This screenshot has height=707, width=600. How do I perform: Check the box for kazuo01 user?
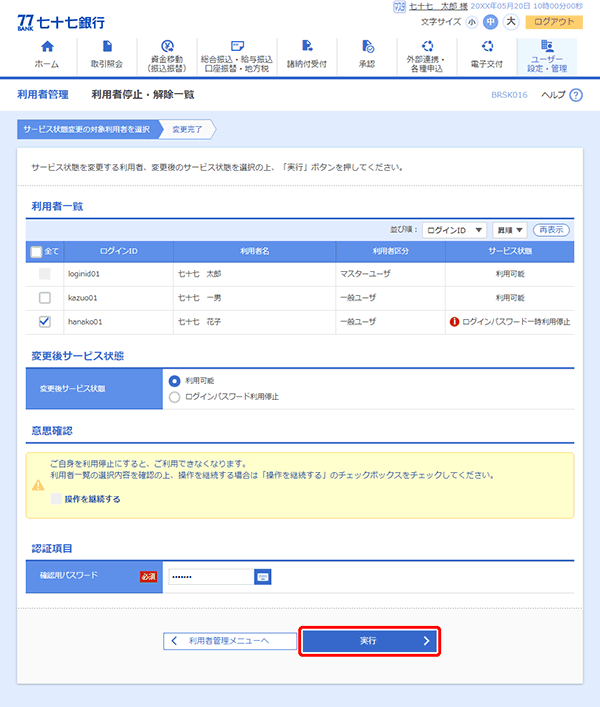coord(44,298)
